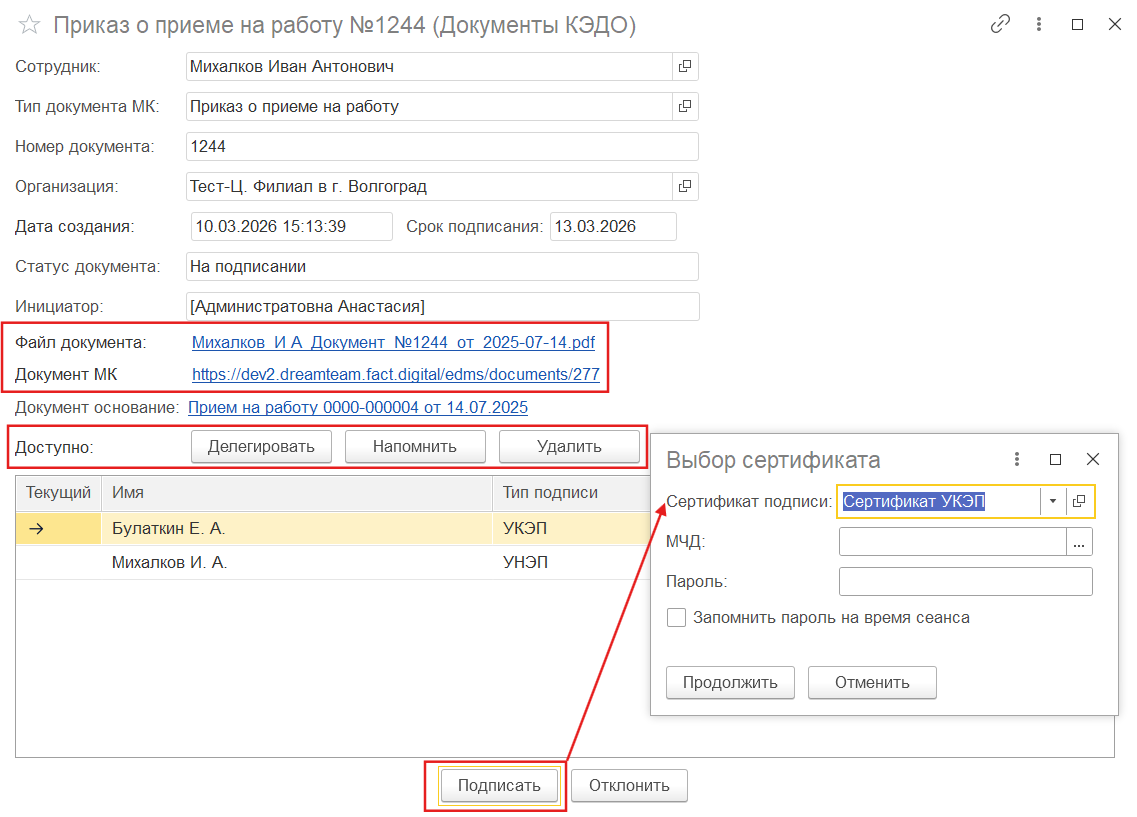Viewport: 1137px width, 817px height.
Task: Open employee Михалков Иван Антонович record icon
Action: [x=685, y=67]
